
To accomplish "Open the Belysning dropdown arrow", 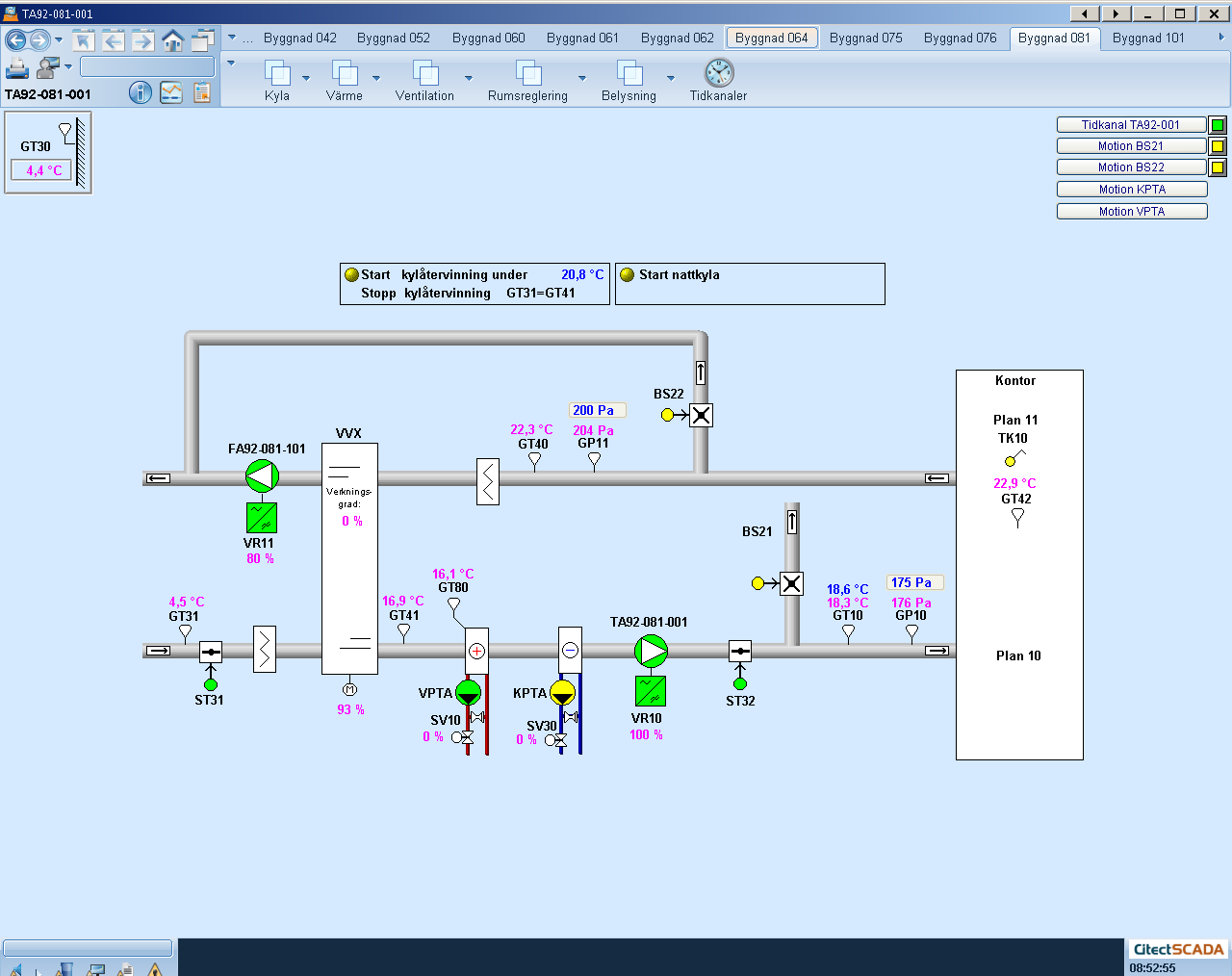I will pyautogui.click(x=671, y=78).
